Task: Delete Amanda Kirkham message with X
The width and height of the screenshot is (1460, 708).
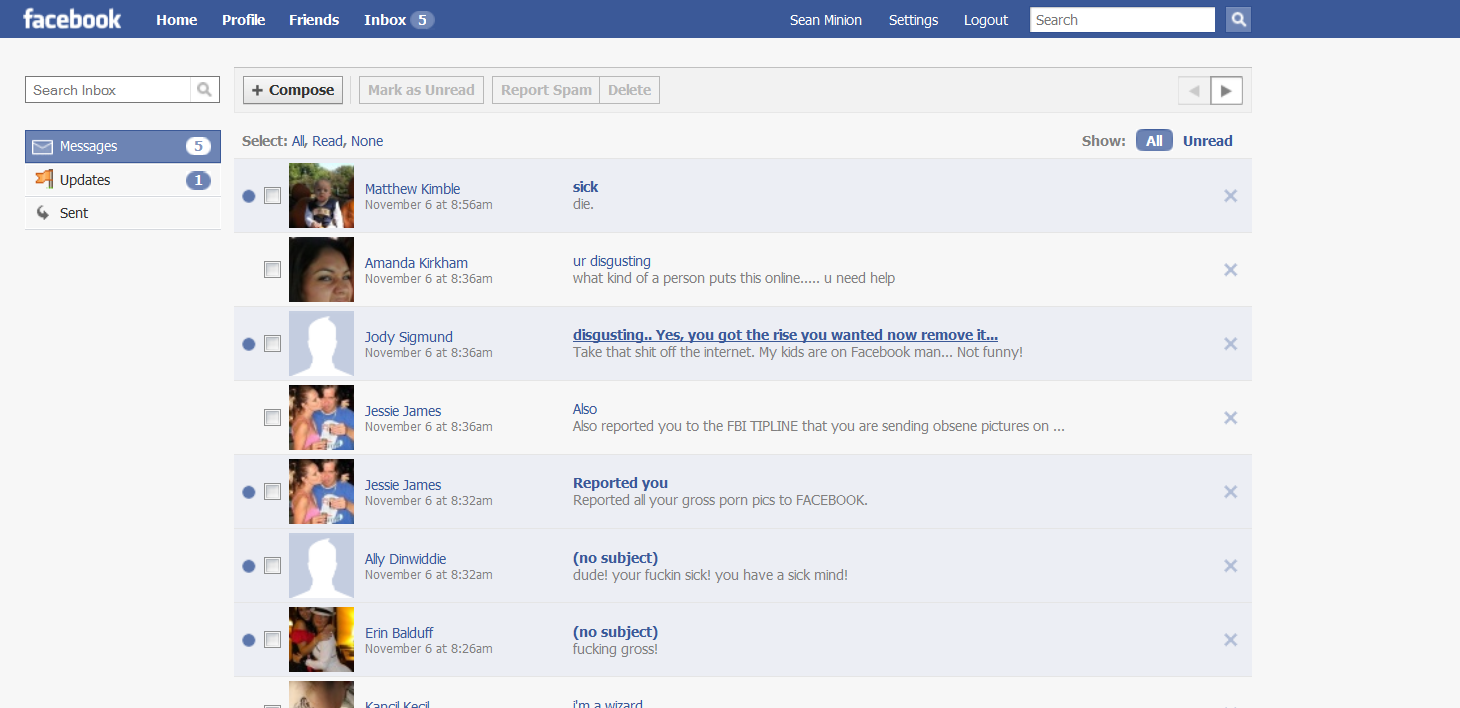Action: point(1231,270)
